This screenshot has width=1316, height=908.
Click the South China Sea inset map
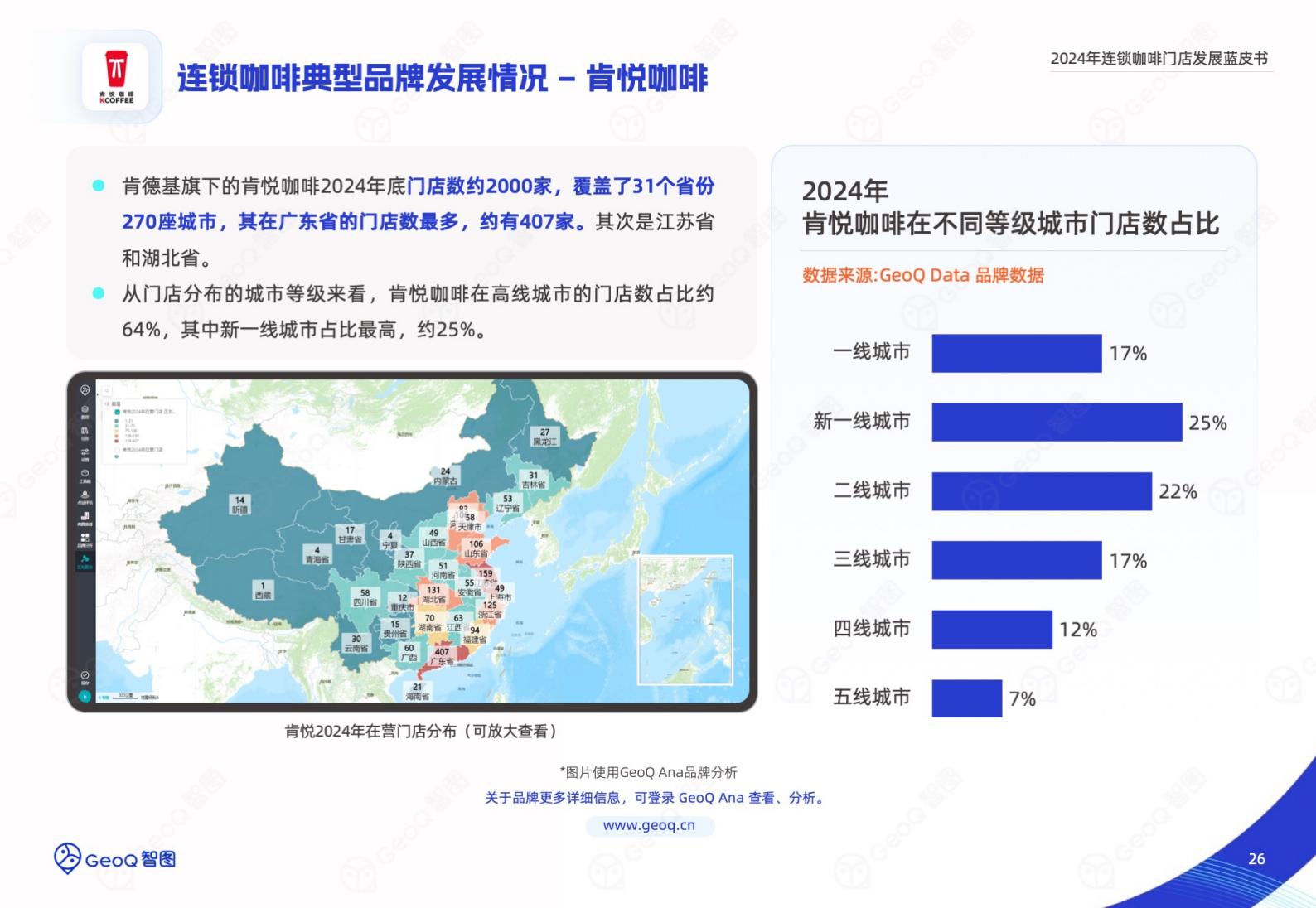coord(685,620)
